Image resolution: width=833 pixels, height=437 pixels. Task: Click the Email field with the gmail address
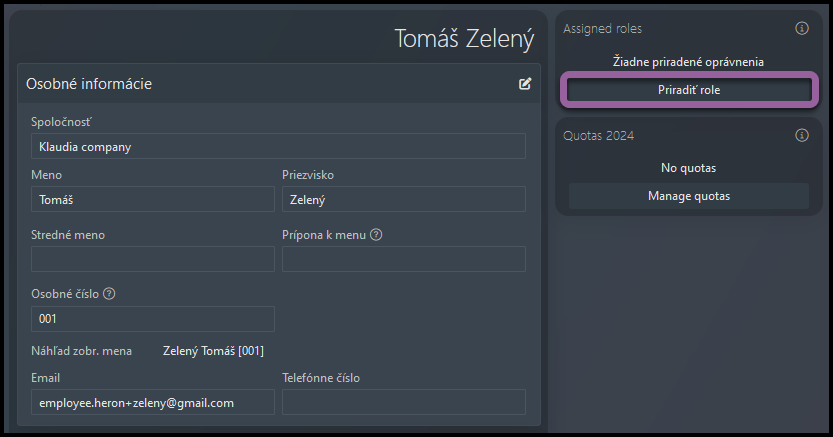(153, 402)
